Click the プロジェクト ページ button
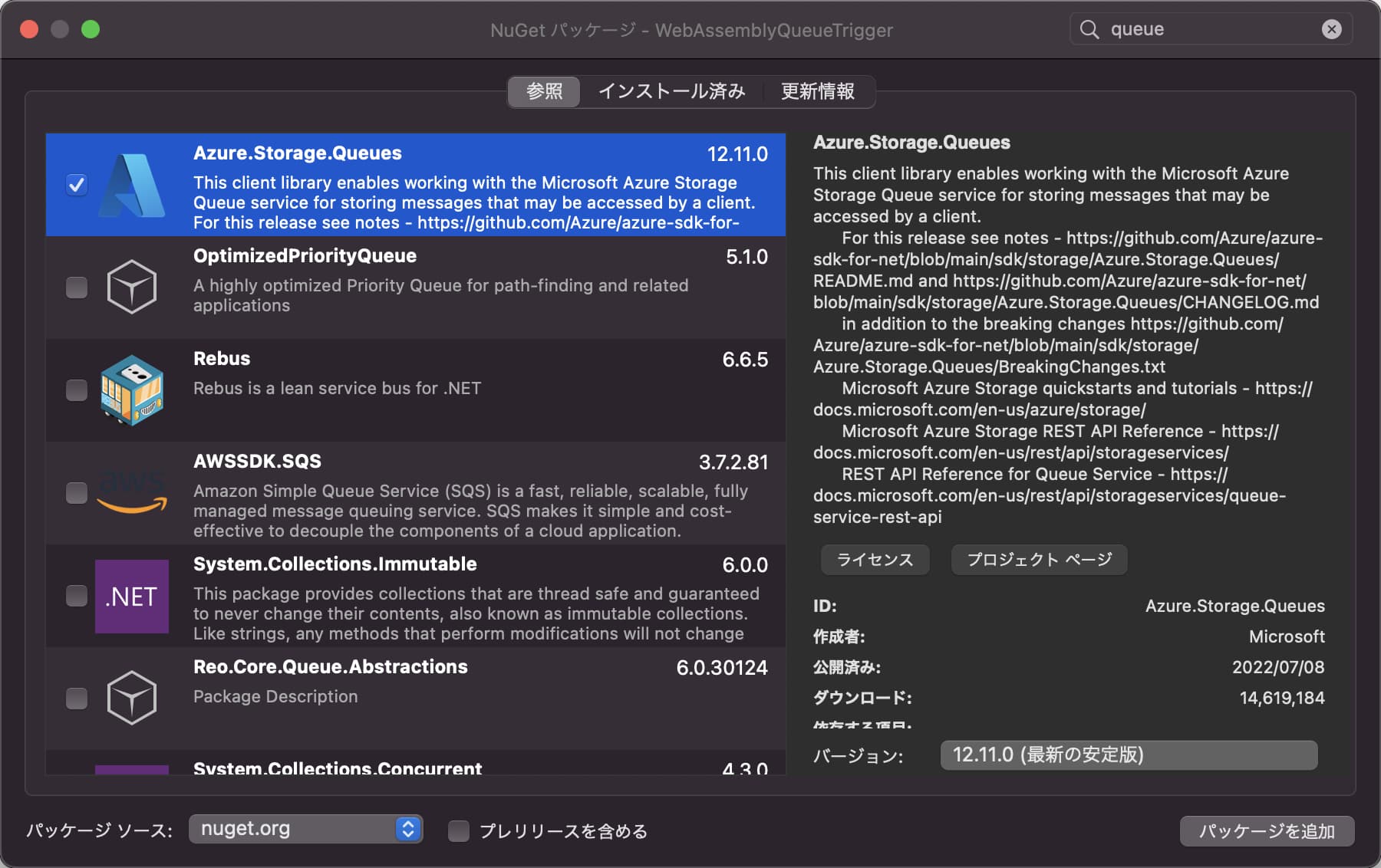This screenshot has width=1381, height=868. click(x=1040, y=560)
